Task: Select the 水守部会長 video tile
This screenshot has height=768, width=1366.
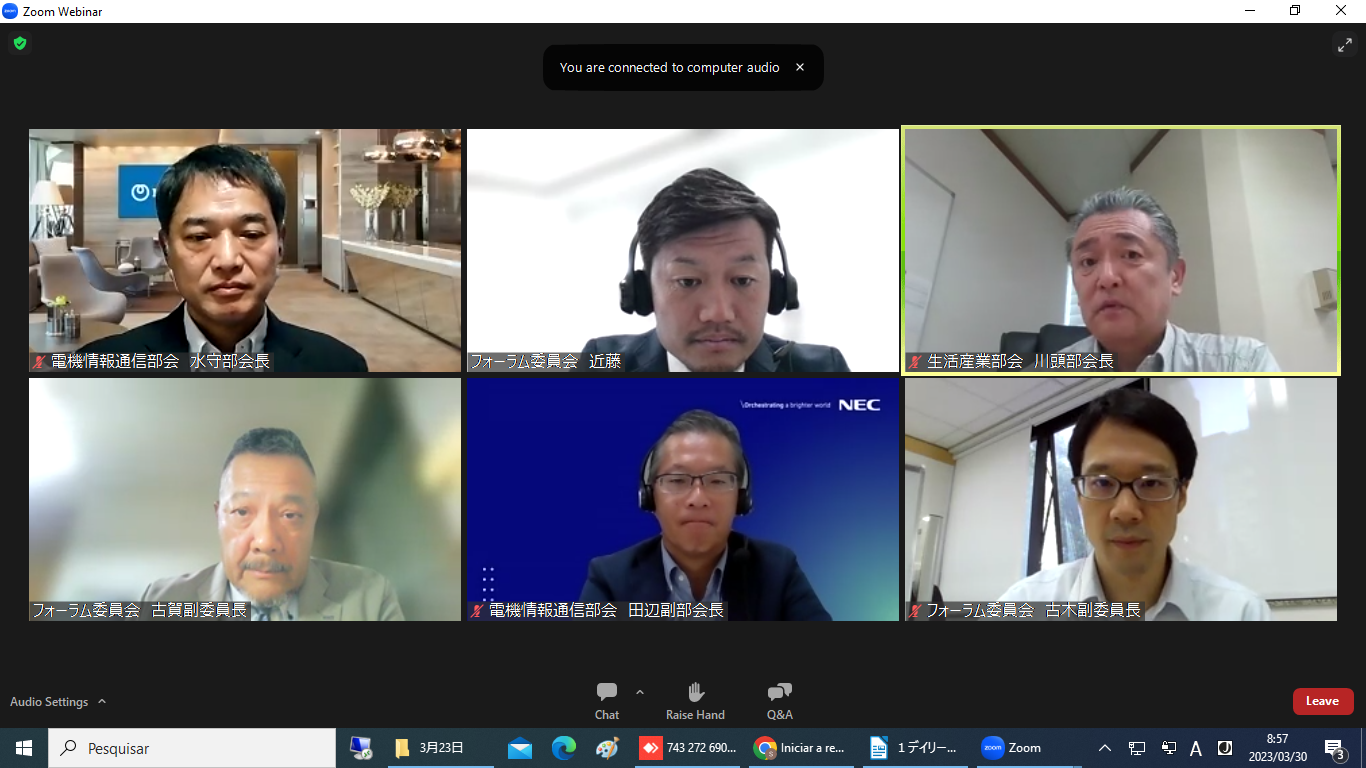Action: 245,250
